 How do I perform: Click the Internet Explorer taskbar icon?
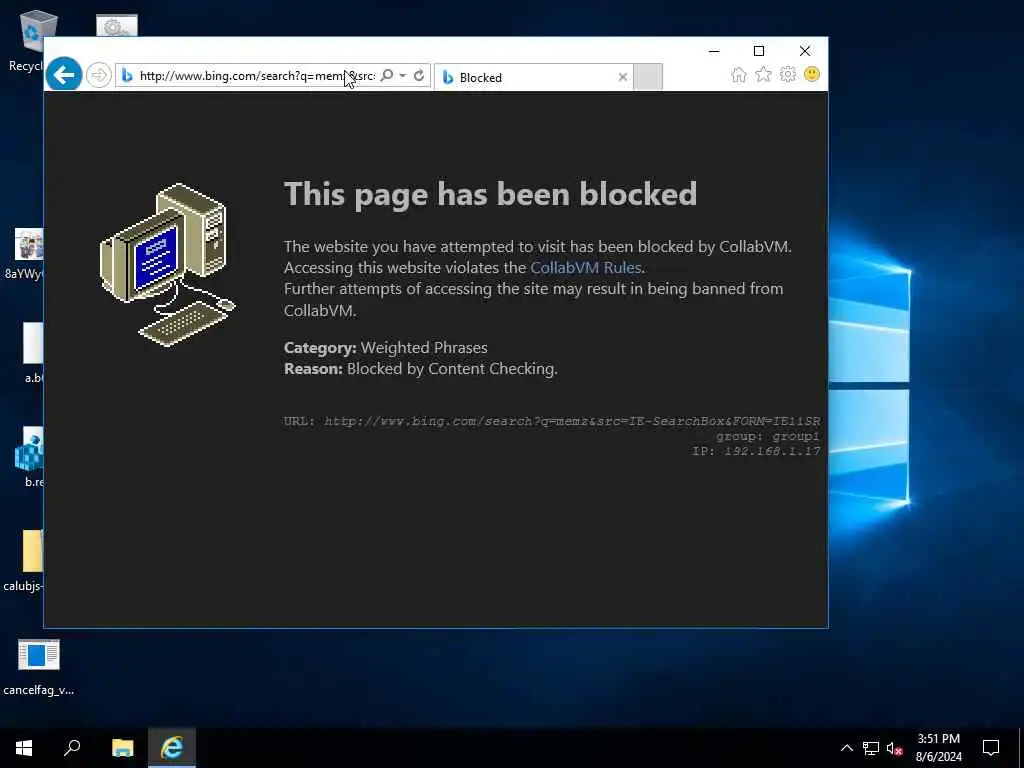(172, 748)
